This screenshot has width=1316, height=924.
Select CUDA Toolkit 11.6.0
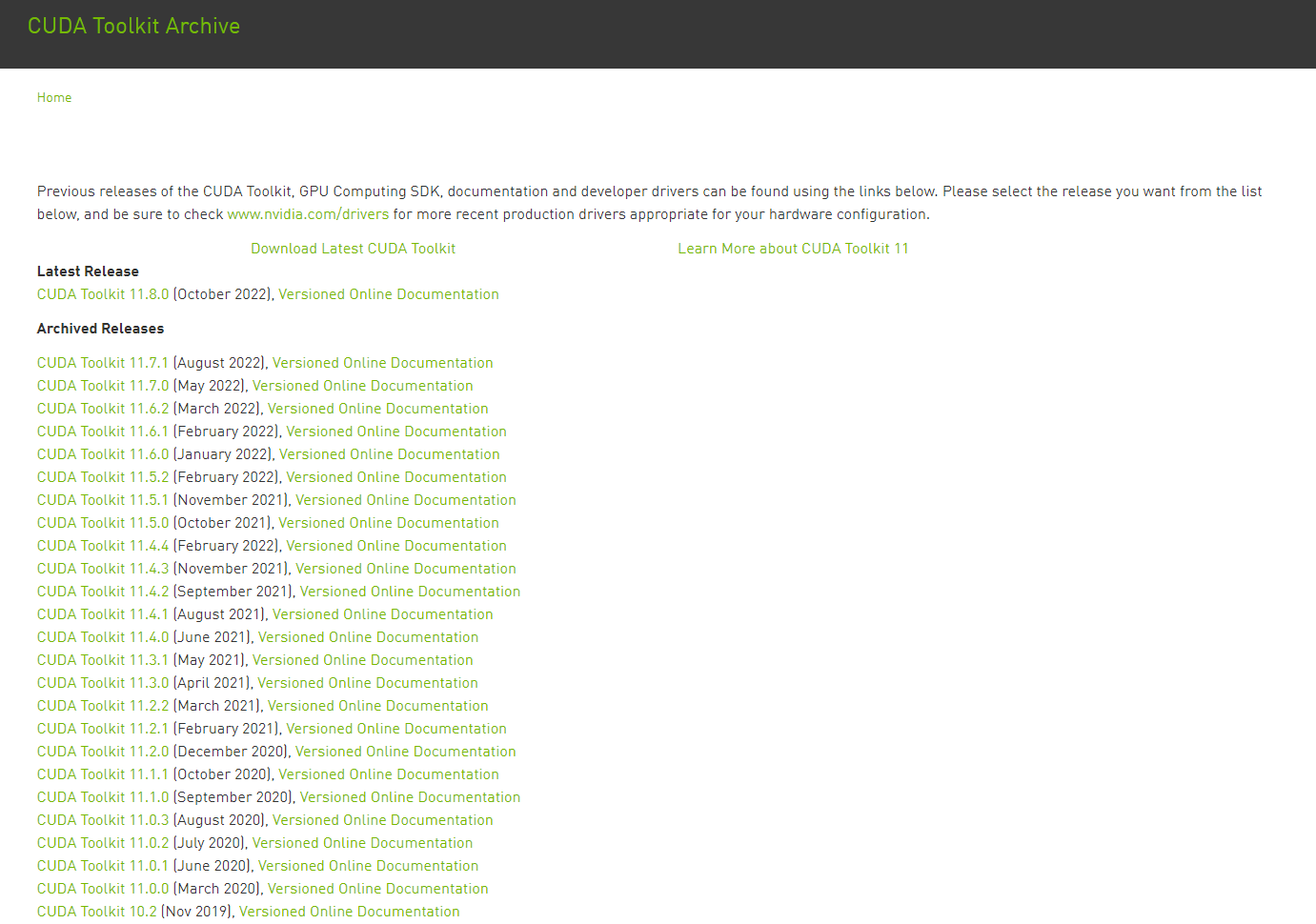click(x=103, y=454)
